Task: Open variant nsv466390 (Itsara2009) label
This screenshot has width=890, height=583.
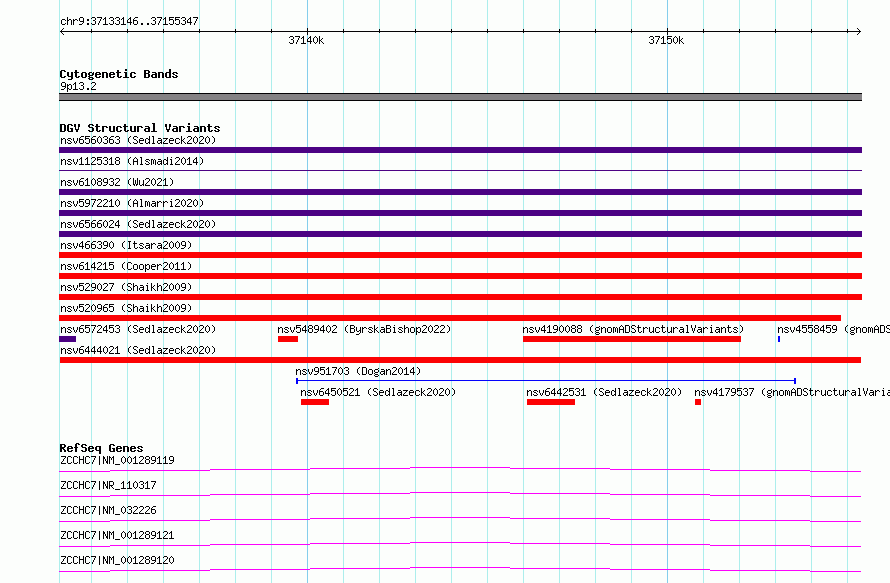Action: pos(126,245)
